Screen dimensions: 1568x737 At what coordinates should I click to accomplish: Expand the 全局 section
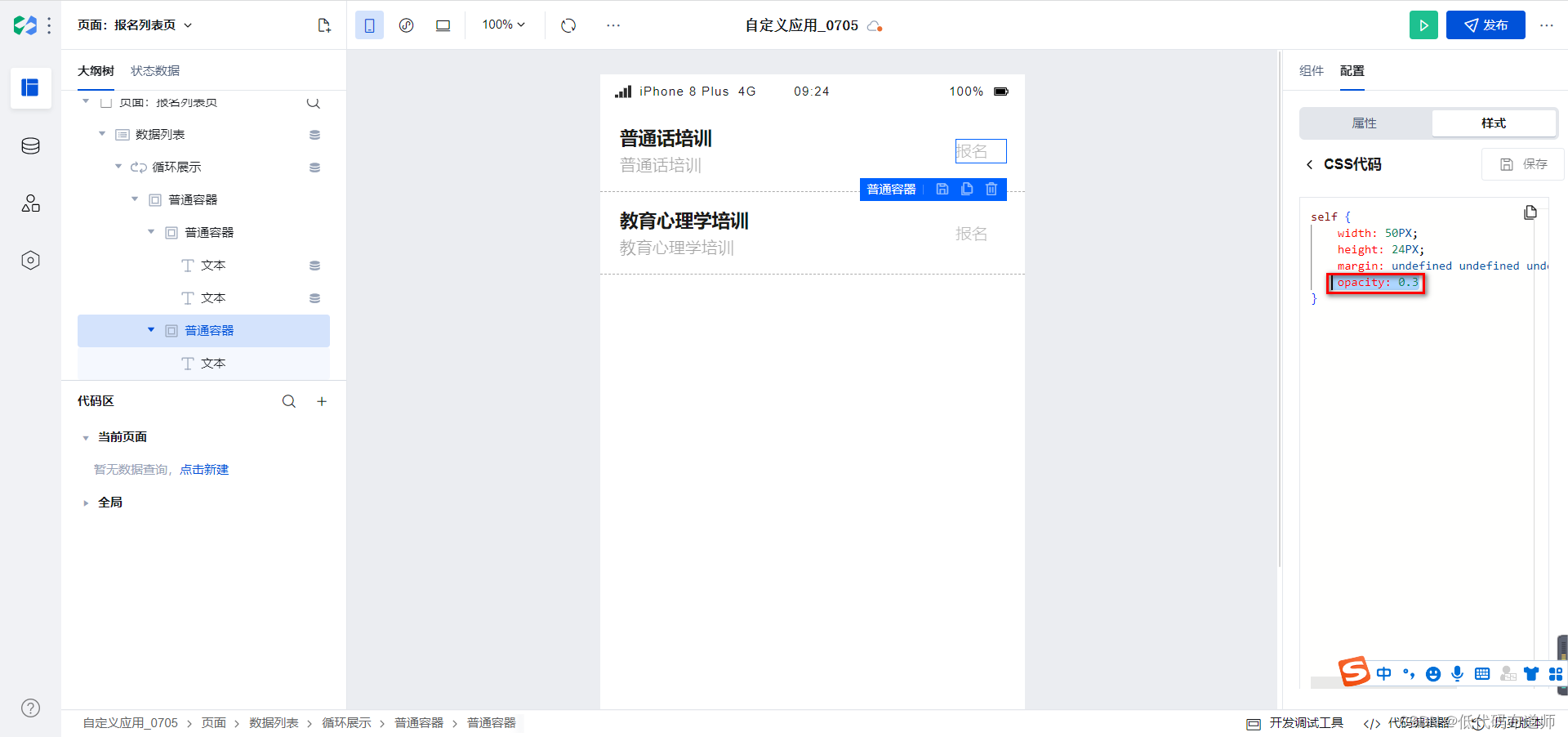[x=86, y=503]
